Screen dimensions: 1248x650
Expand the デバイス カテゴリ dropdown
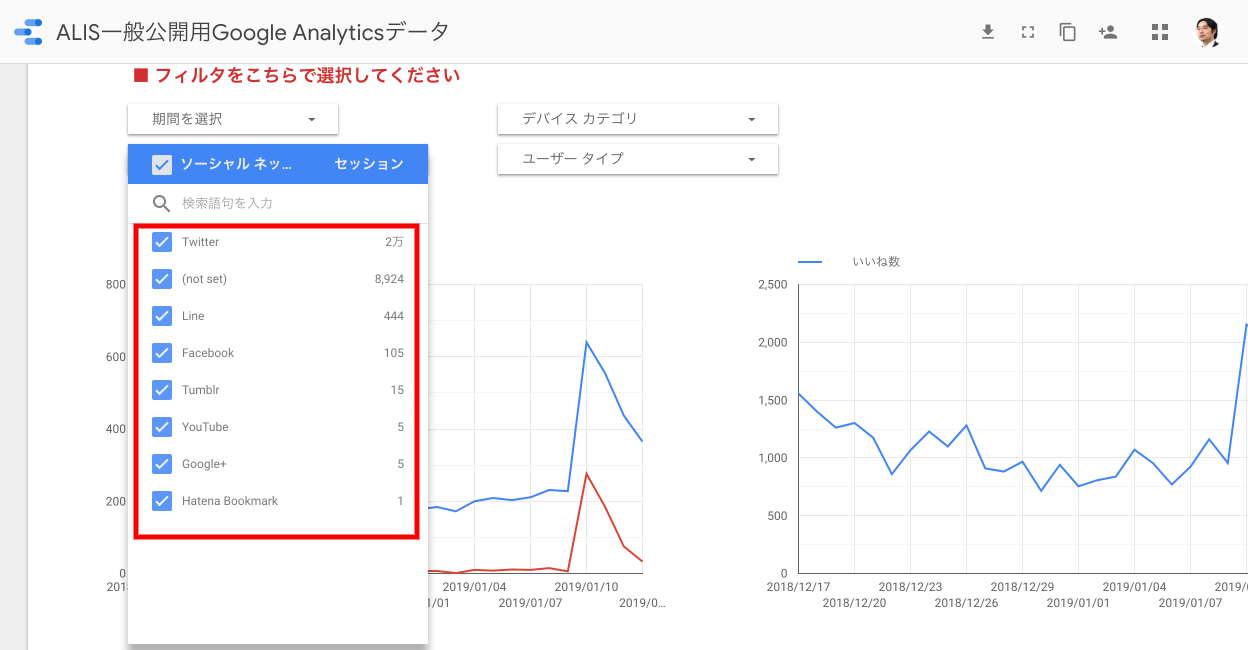[x=637, y=119]
